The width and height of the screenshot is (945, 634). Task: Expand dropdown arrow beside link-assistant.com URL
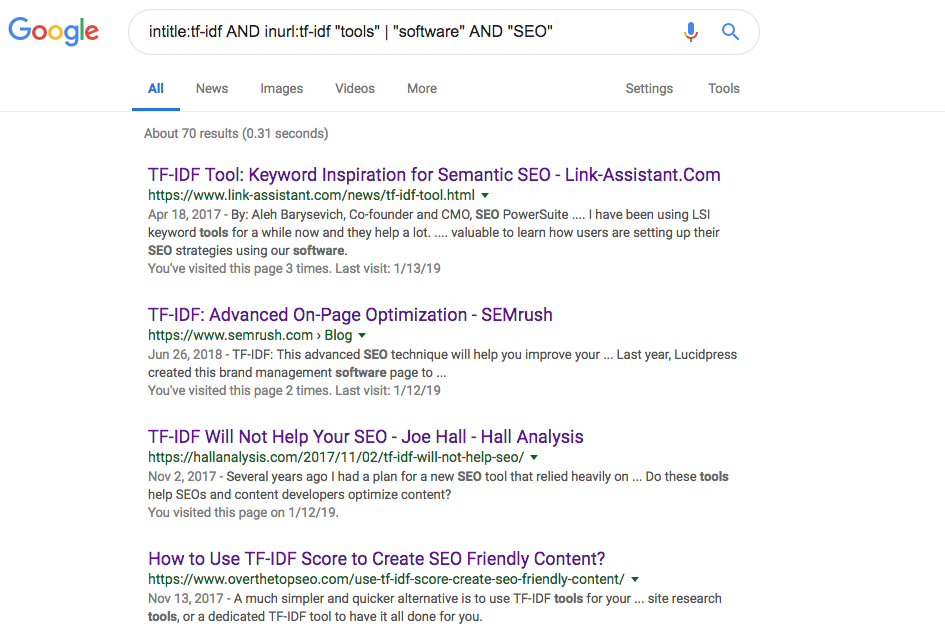(x=485, y=196)
